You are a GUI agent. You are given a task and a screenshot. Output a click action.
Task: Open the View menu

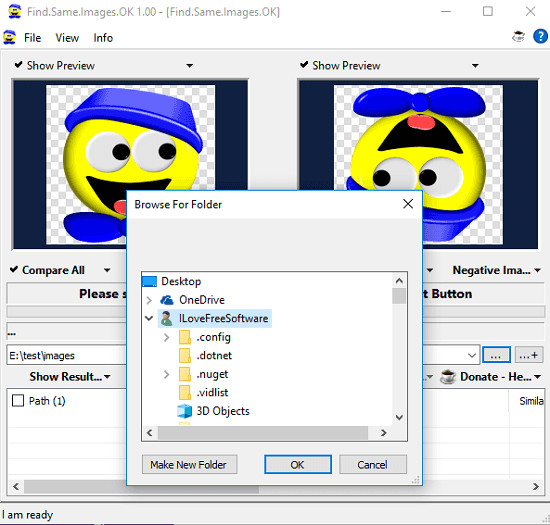pyautogui.click(x=67, y=38)
